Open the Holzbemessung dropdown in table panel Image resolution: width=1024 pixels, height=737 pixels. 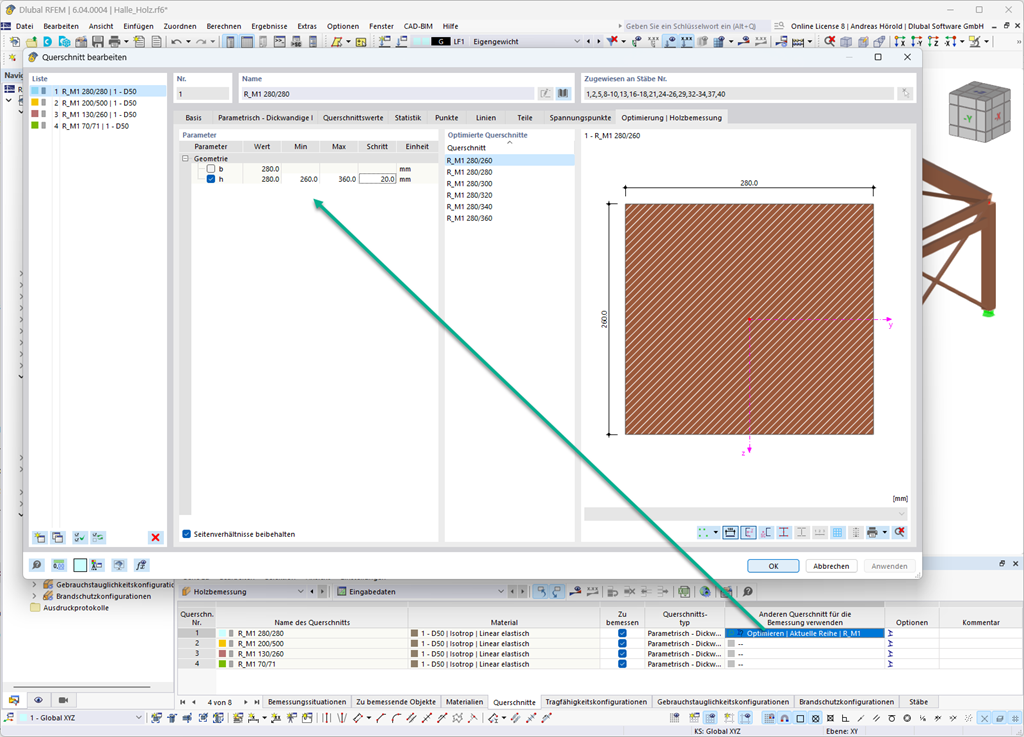pyautogui.click(x=300, y=591)
